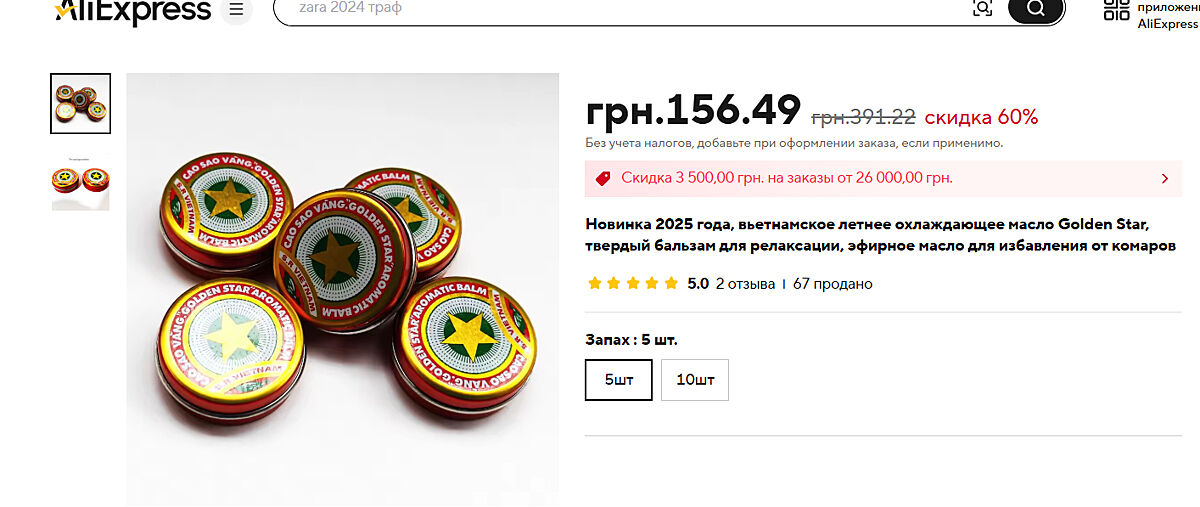The image size is (1200, 507).
Task: Select the 10шт quantity option
Action: 695,380
